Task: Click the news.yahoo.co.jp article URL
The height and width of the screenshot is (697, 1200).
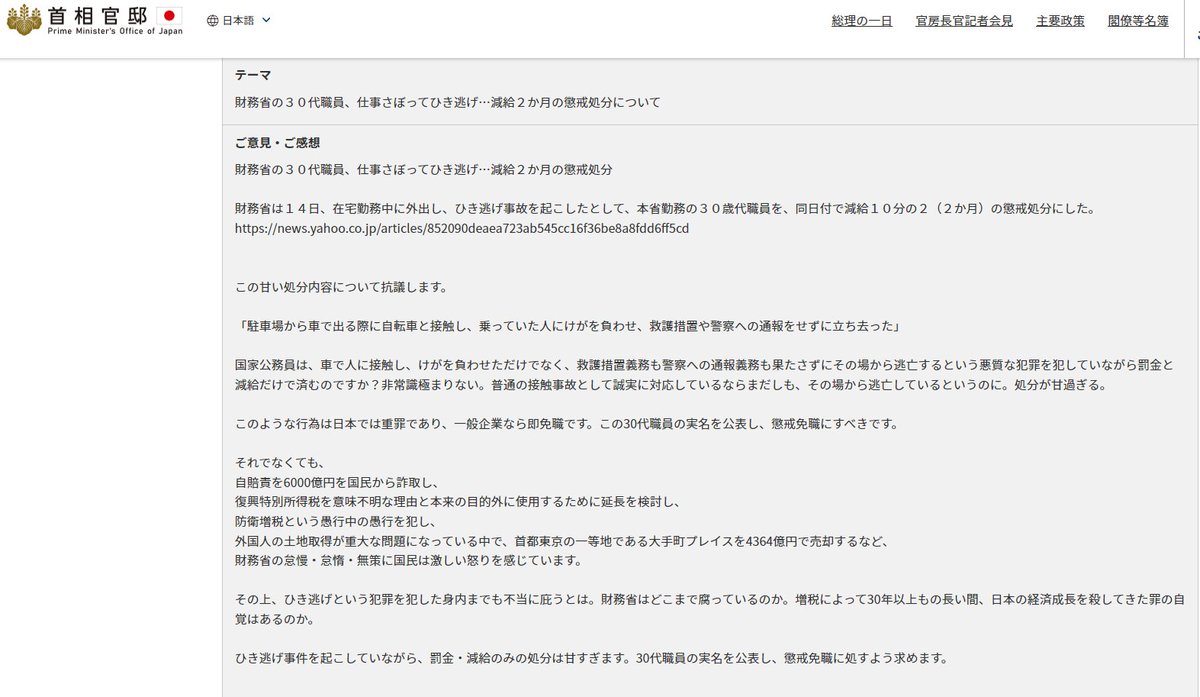Action: point(462,228)
